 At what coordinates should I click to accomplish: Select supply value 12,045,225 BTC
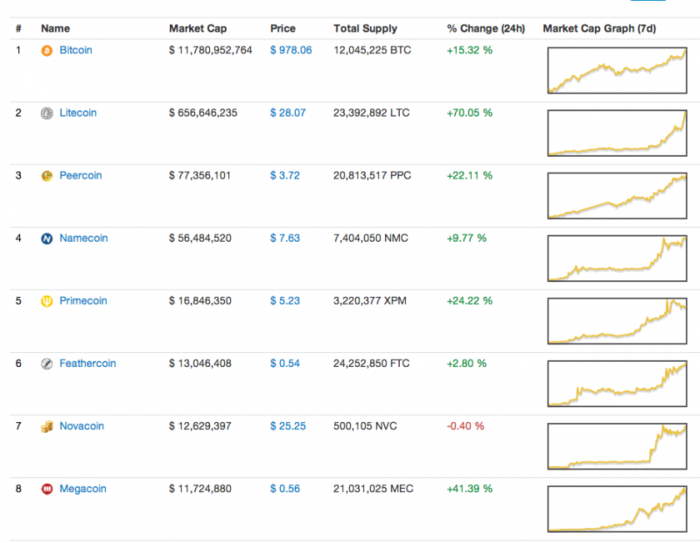pyautogui.click(x=372, y=50)
